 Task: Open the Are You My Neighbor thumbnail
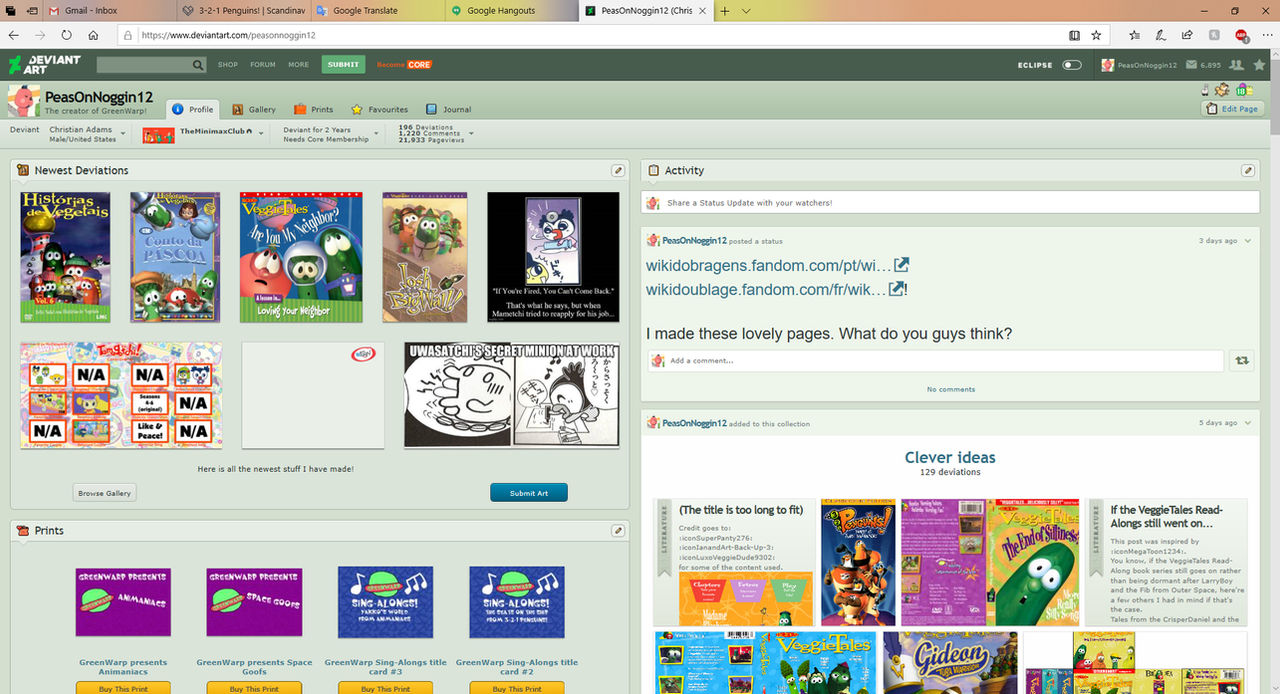(301, 257)
